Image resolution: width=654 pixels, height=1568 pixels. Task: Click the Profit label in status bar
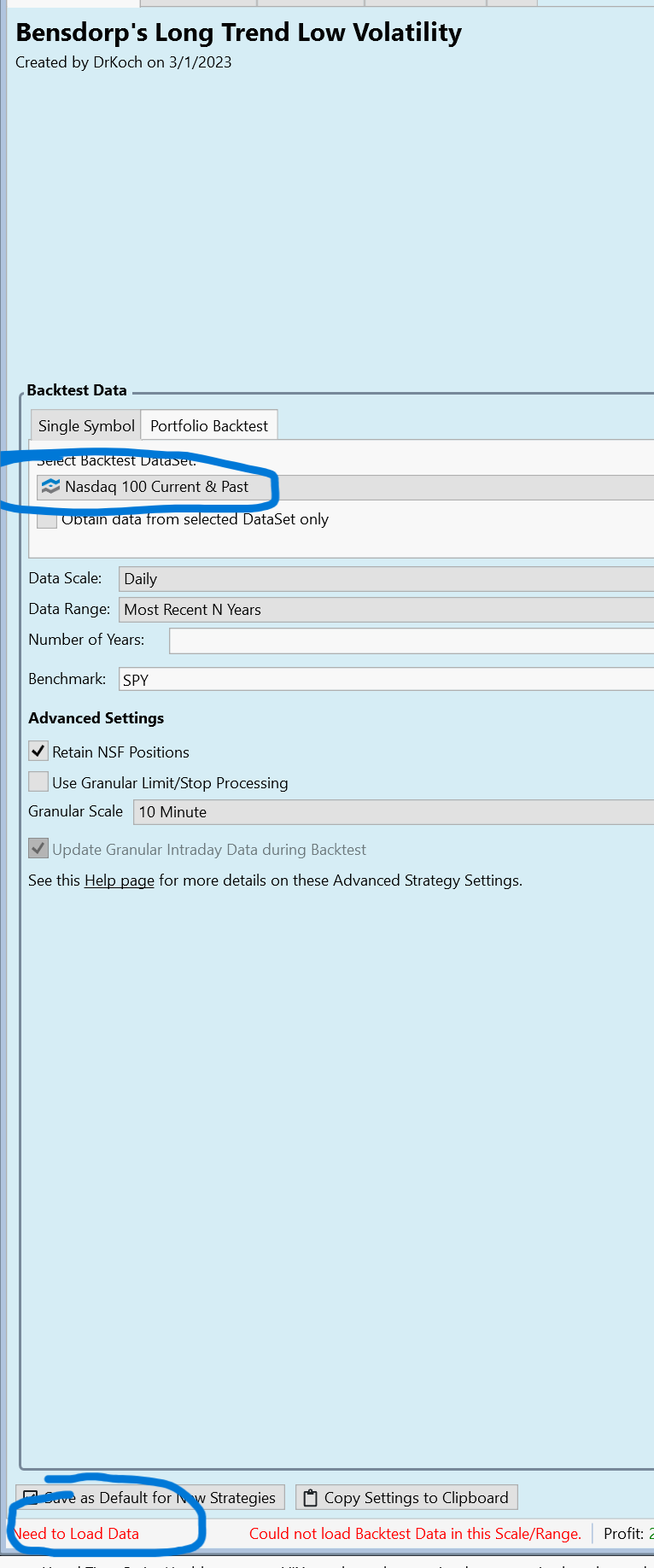pyautogui.click(x=623, y=1534)
